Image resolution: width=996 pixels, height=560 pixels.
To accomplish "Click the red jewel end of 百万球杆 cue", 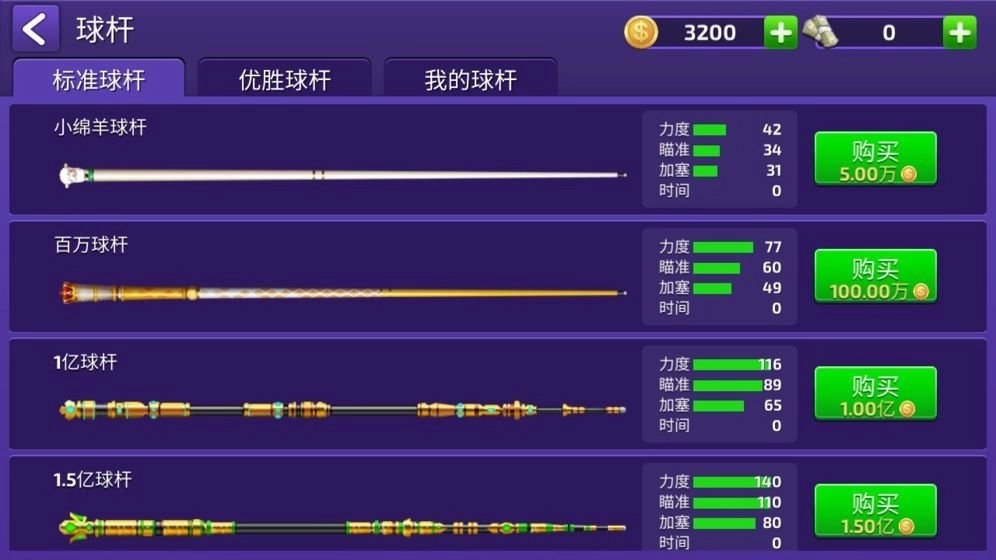I will tap(70, 293).
